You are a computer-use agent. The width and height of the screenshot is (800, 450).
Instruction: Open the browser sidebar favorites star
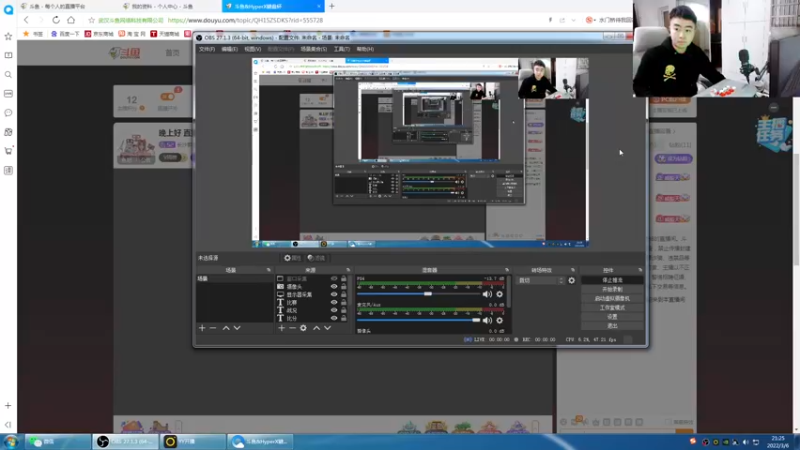(8, 36)
